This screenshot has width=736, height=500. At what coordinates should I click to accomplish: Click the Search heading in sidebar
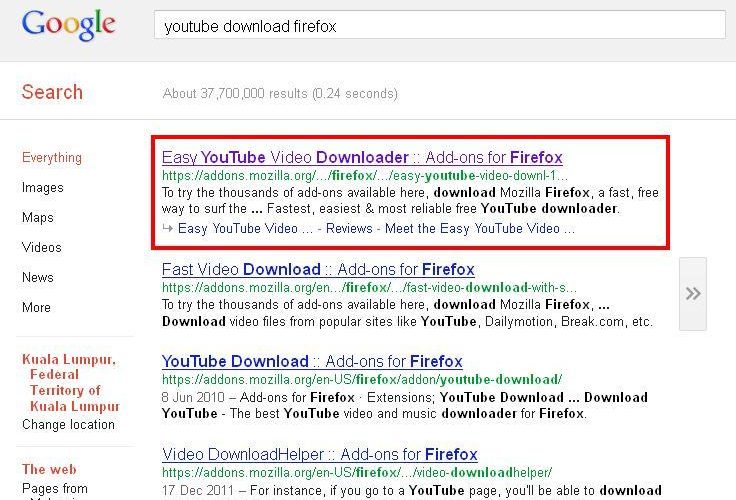[52, 92]
